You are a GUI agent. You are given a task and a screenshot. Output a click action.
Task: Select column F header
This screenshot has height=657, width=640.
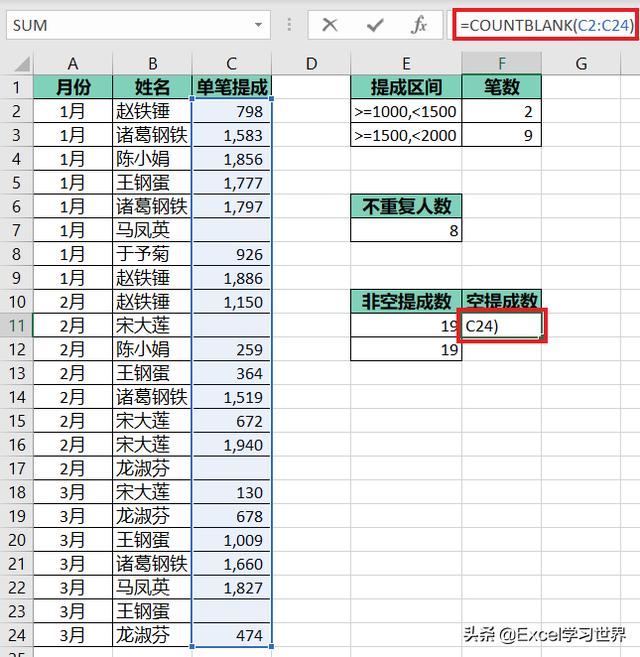(502, 64)
